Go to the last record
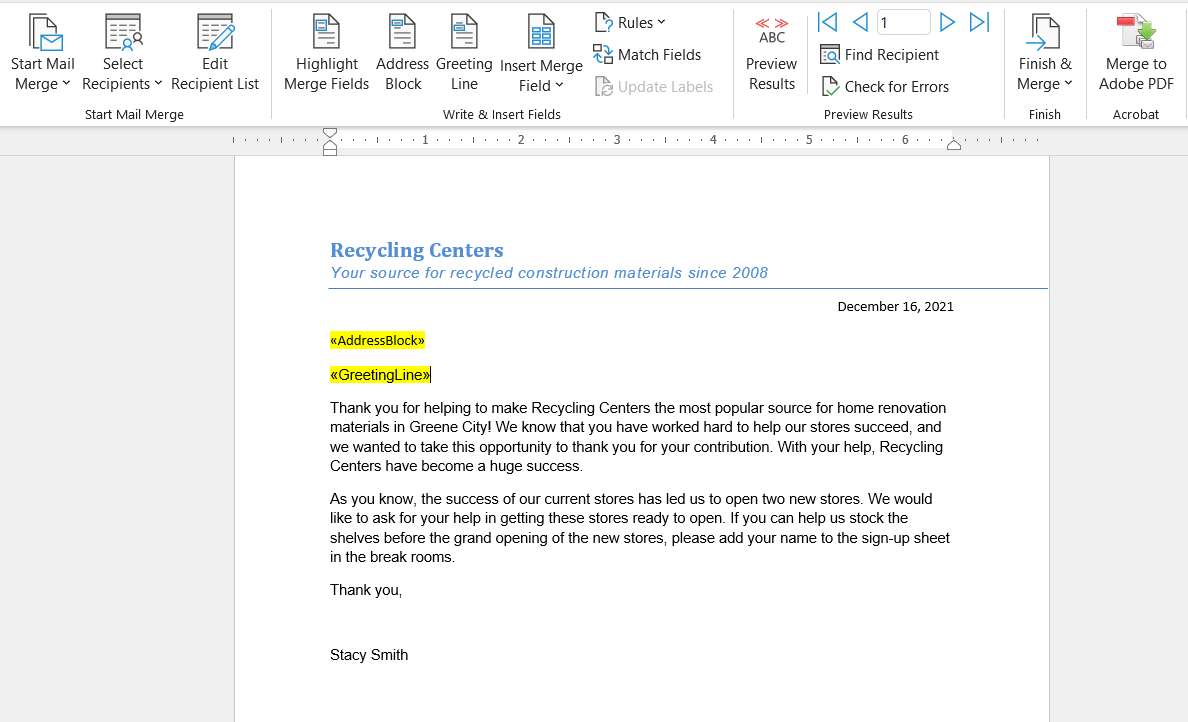The image size is (1188, 722). [980, 23]
